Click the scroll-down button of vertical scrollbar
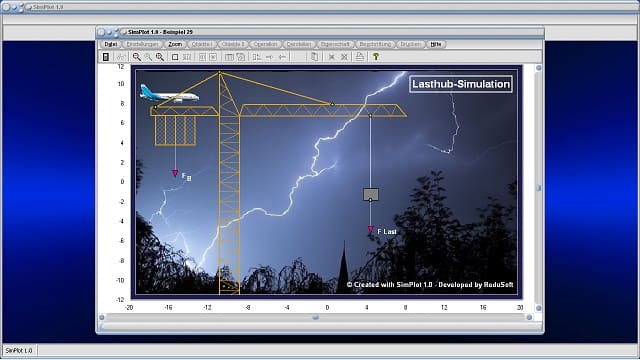The width and height of the screenshot is (640, 360). [538, 308]
